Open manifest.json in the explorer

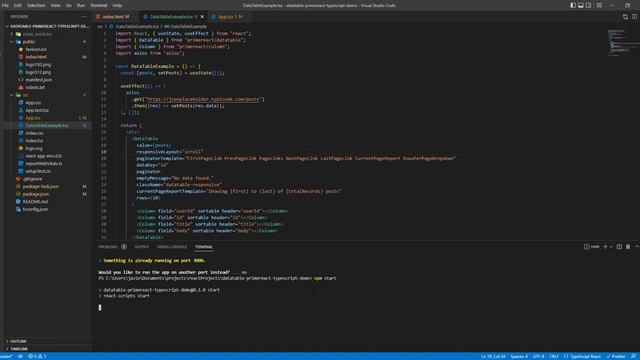click(x=38, y=80)
